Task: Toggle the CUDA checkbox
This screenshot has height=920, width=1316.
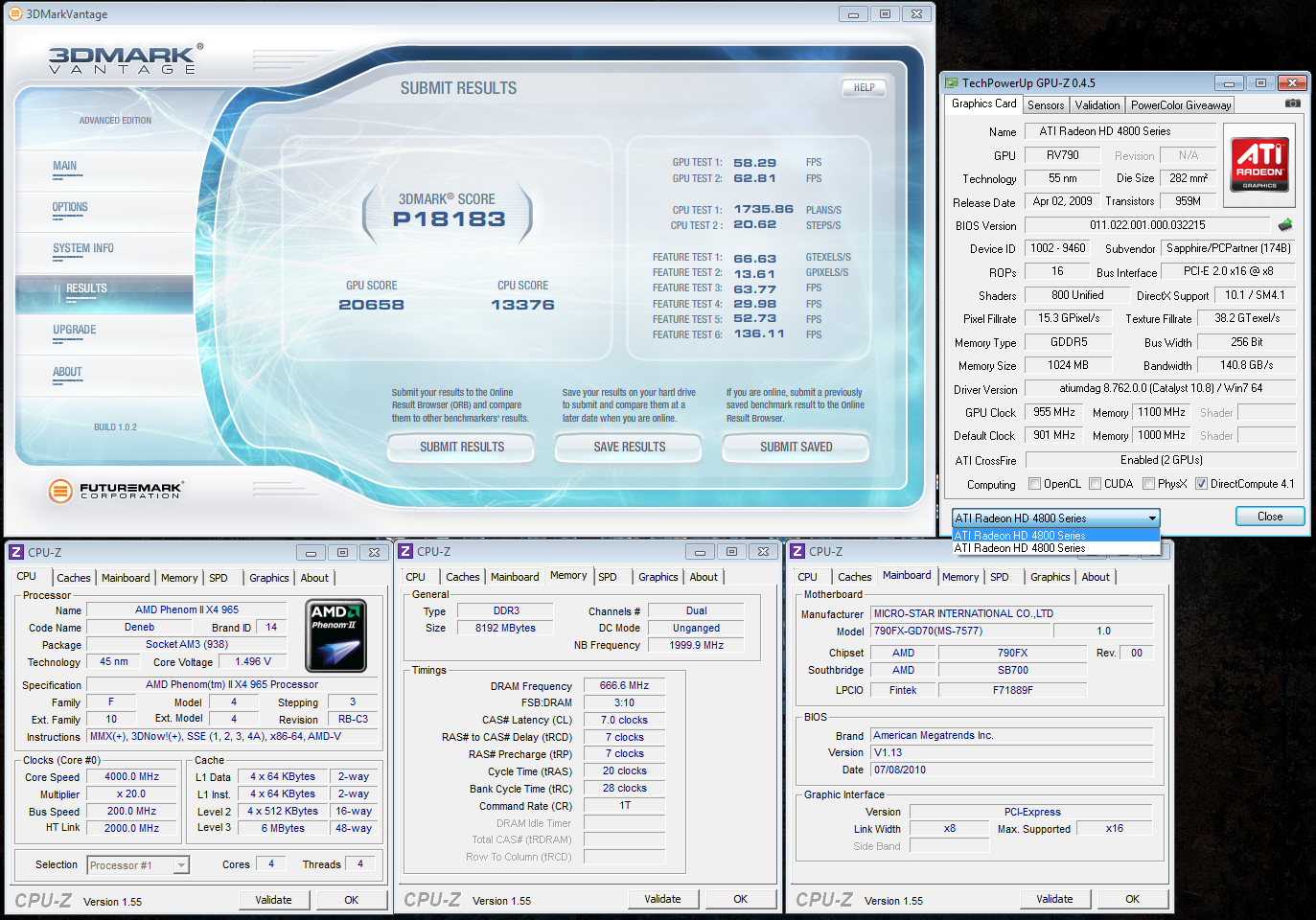Action: point(1095,484)
